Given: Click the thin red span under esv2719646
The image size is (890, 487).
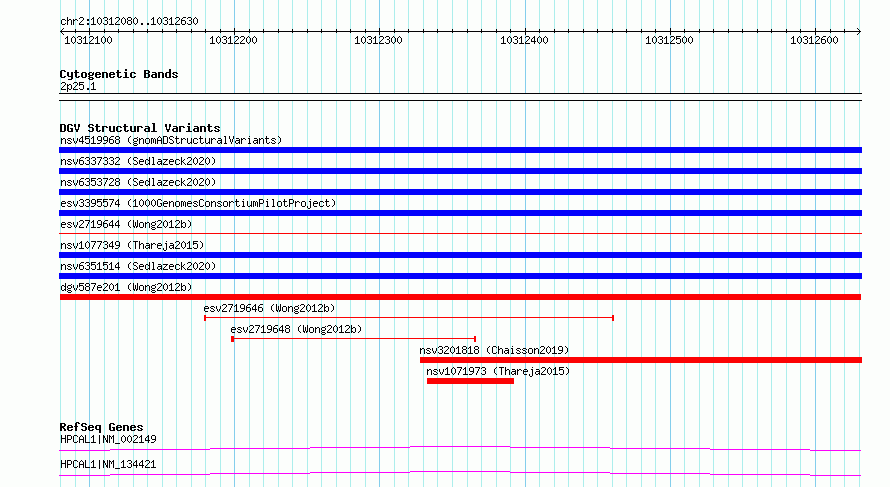Looking at the screenshot, I should click(x=409, y=318).
